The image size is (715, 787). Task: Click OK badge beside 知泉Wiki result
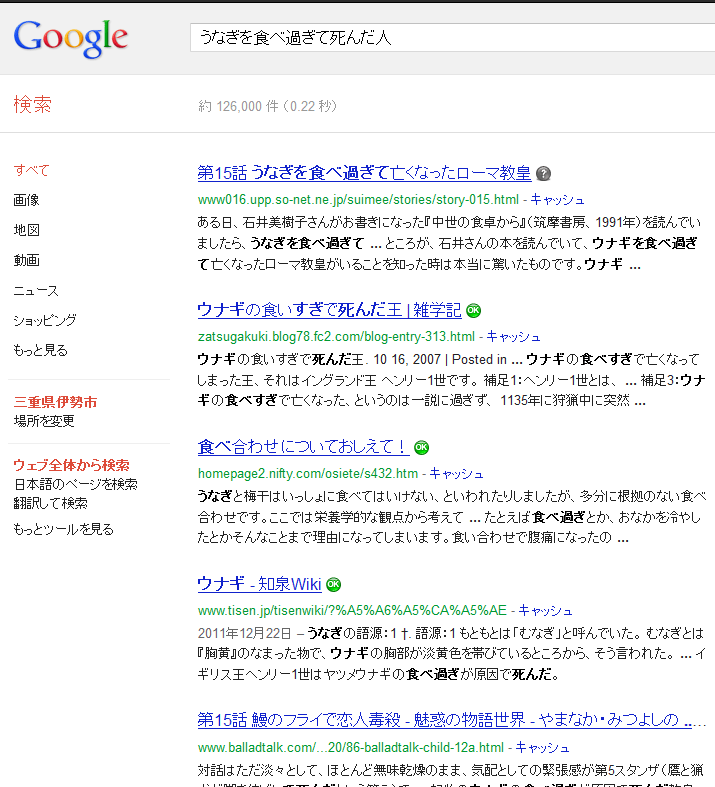pyautogui.click(x=334, y=584)
